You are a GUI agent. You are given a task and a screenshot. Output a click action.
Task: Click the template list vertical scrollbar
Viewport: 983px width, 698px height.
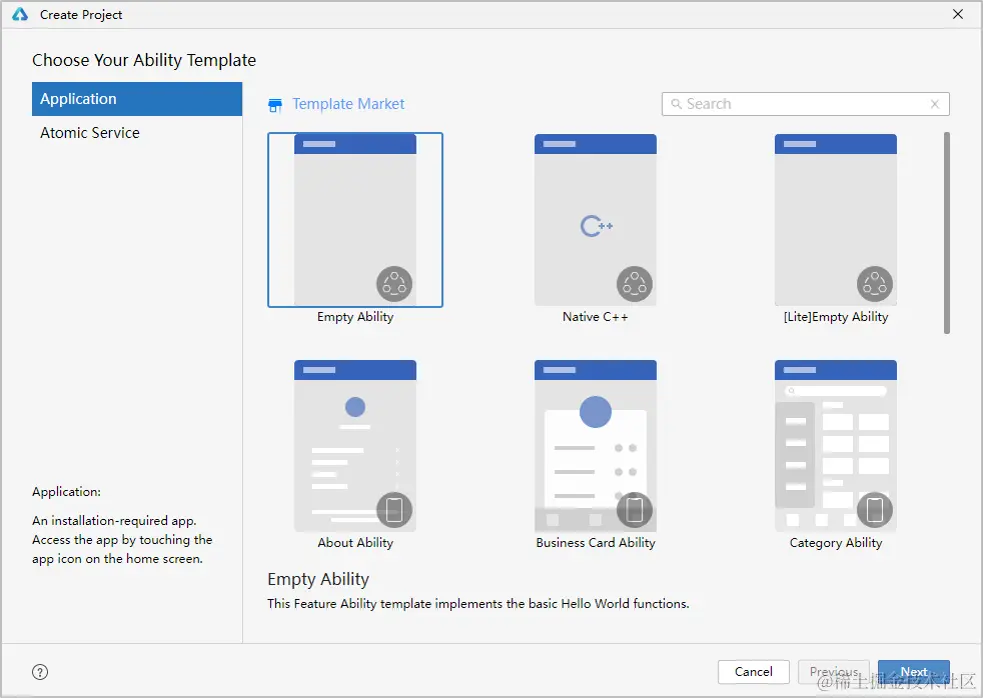pyautogui.click(x=947, y=233)
